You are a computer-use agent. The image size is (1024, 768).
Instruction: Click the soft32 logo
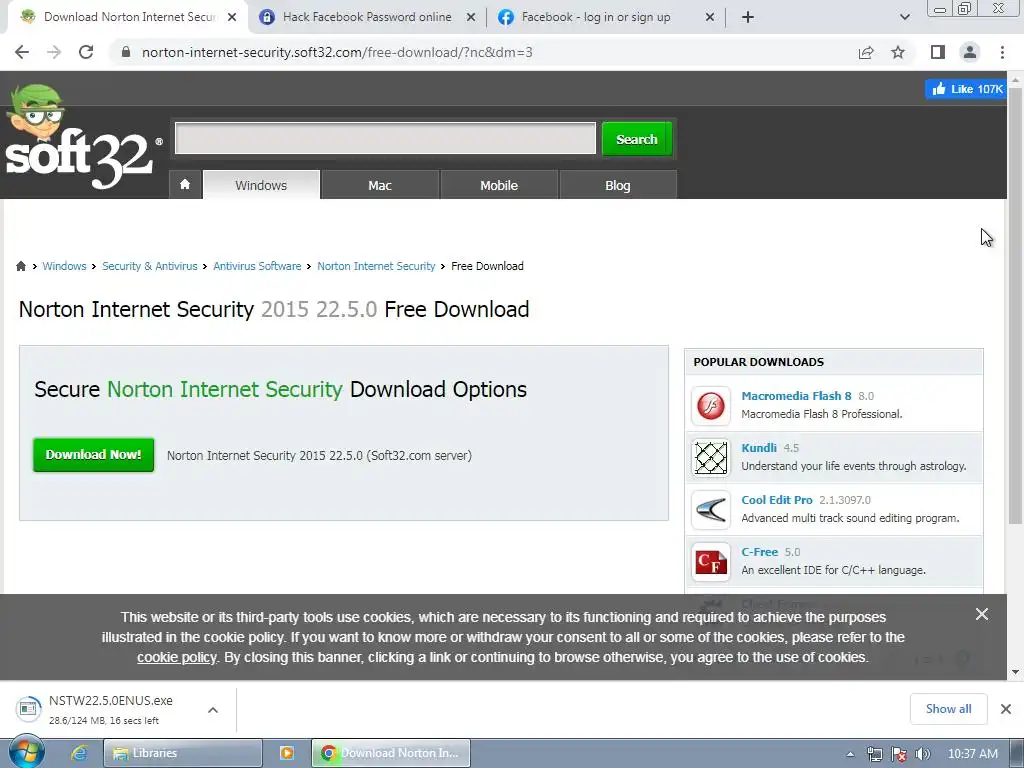[x=82, y=138]
